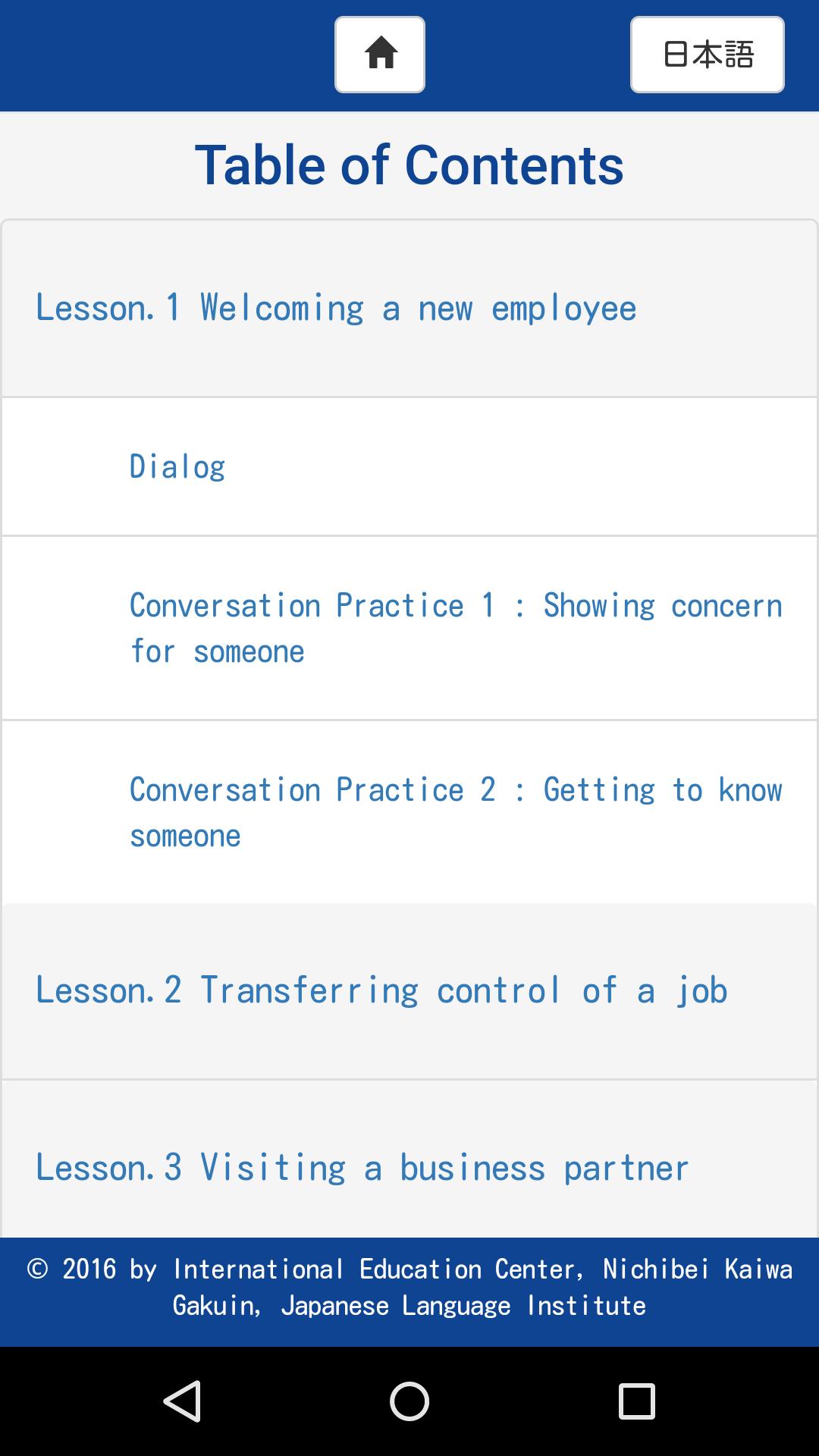Click the Table of Contents heading
Image resolution: width=819 pixels, height=1456 pixels.
409,165
